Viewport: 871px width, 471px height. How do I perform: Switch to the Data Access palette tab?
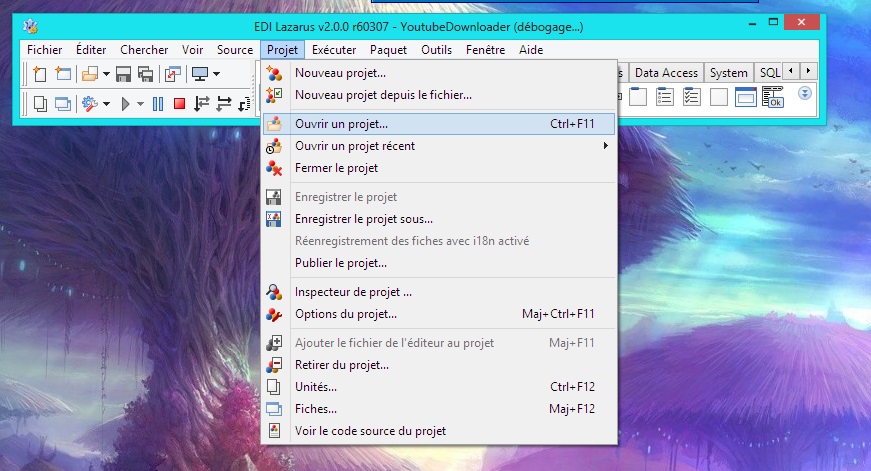[x=666, y=73]
